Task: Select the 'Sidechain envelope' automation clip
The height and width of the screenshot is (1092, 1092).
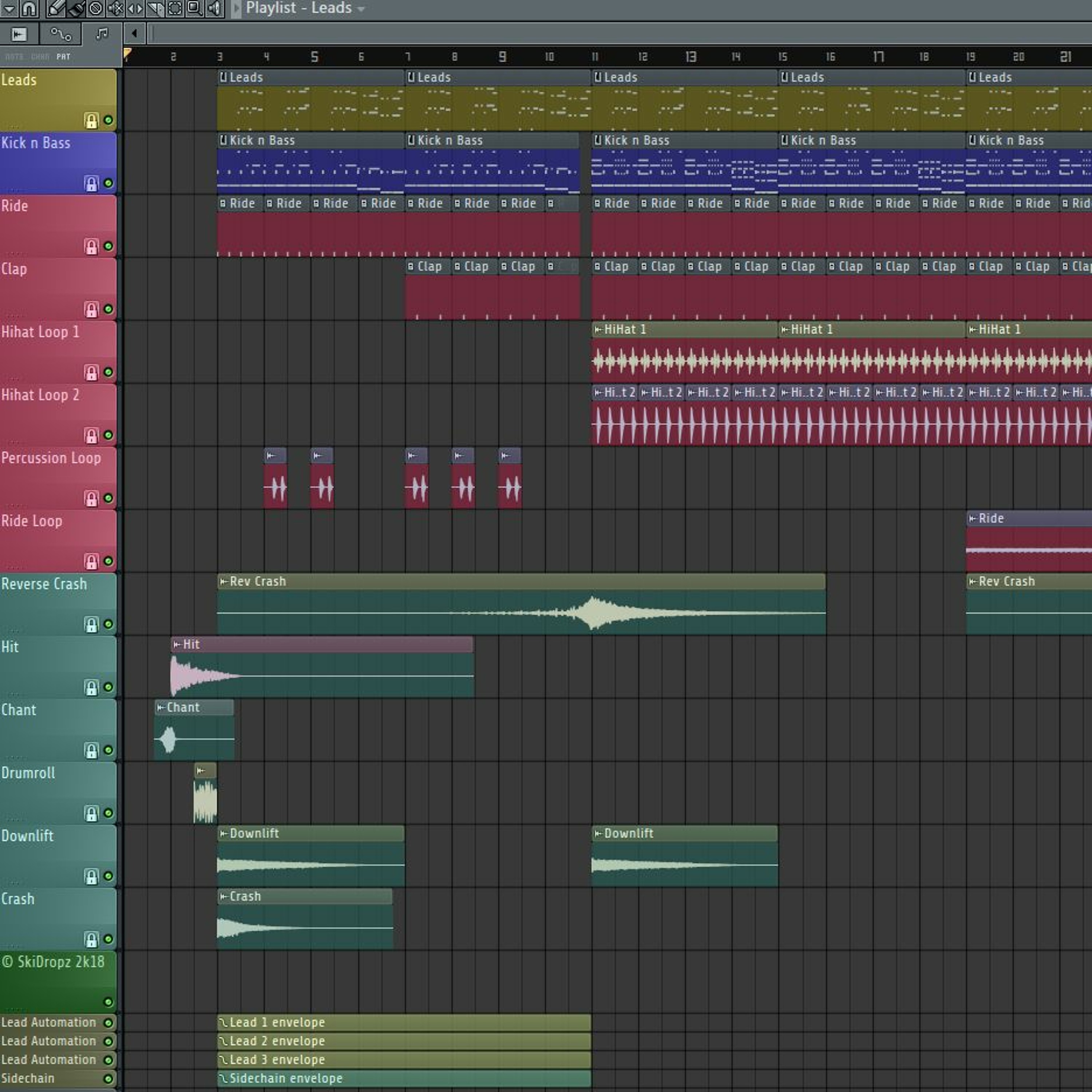Action: (404, 1079)
